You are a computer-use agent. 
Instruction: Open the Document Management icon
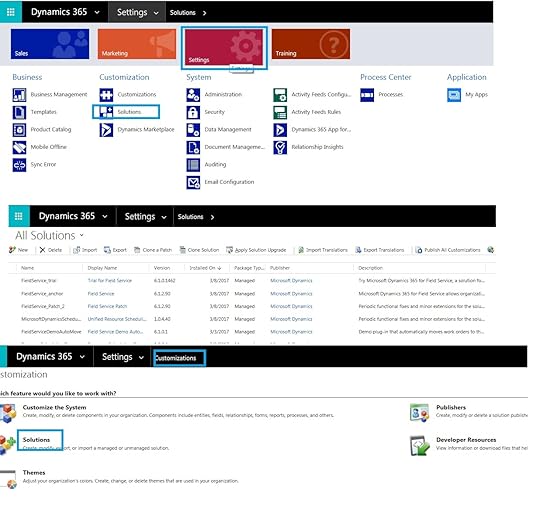click(193, 147)
